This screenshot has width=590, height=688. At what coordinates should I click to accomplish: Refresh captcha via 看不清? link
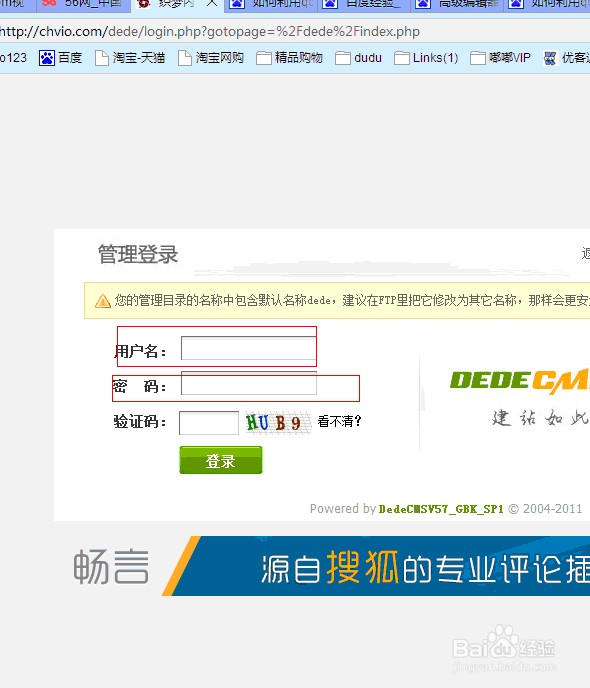(x=339, y=422)
